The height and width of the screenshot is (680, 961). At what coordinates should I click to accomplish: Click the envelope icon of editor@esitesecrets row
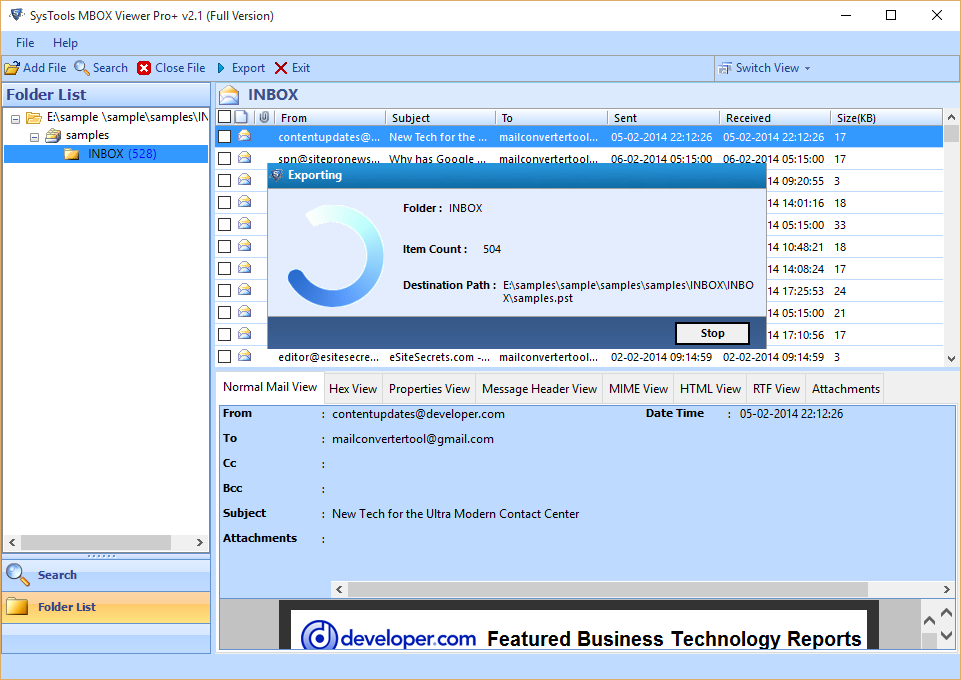click(x=245, y=356)
